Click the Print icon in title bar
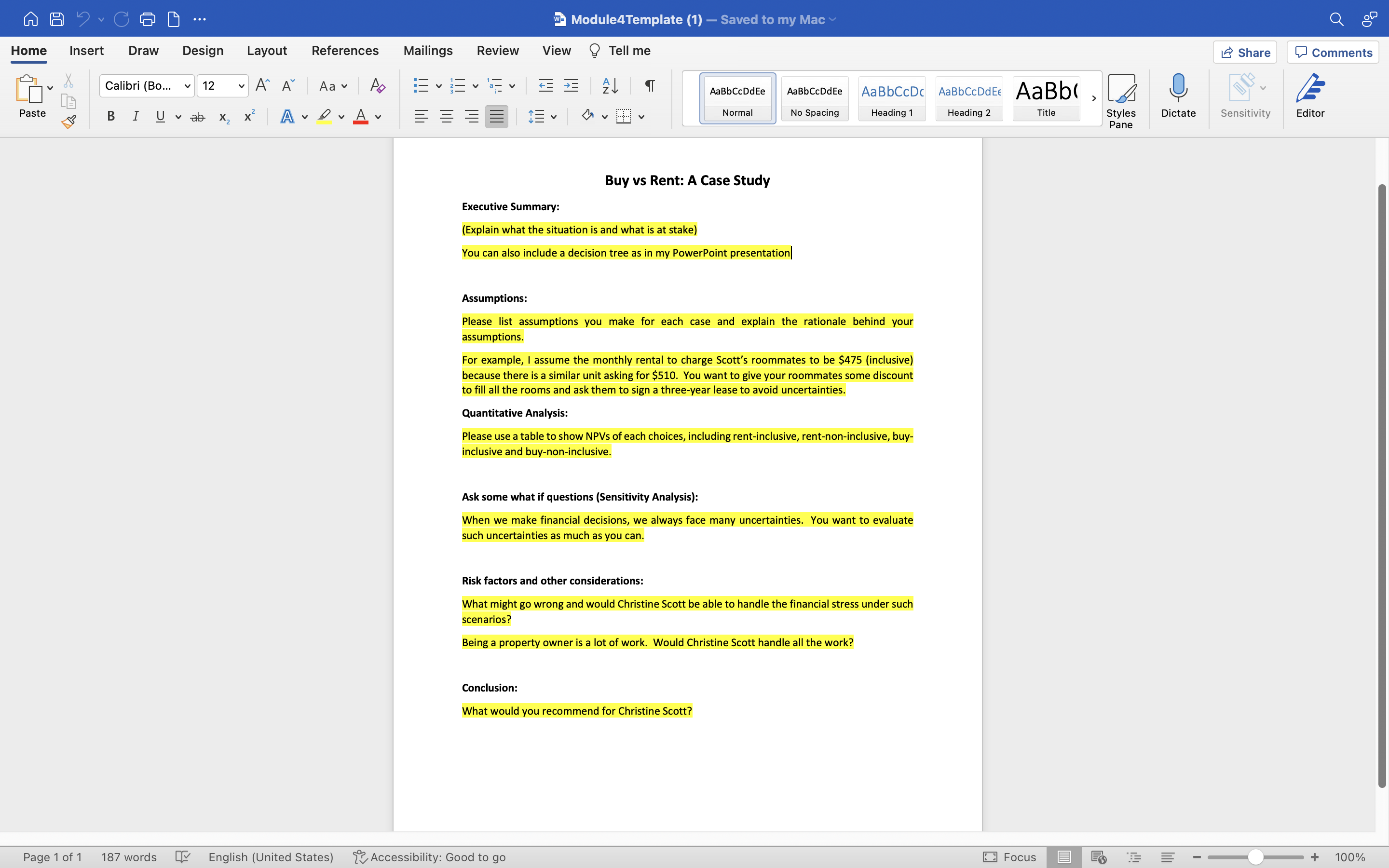The width and height of the screenshot is (1389, 868). pyautogui.click(x=148, y=19)
